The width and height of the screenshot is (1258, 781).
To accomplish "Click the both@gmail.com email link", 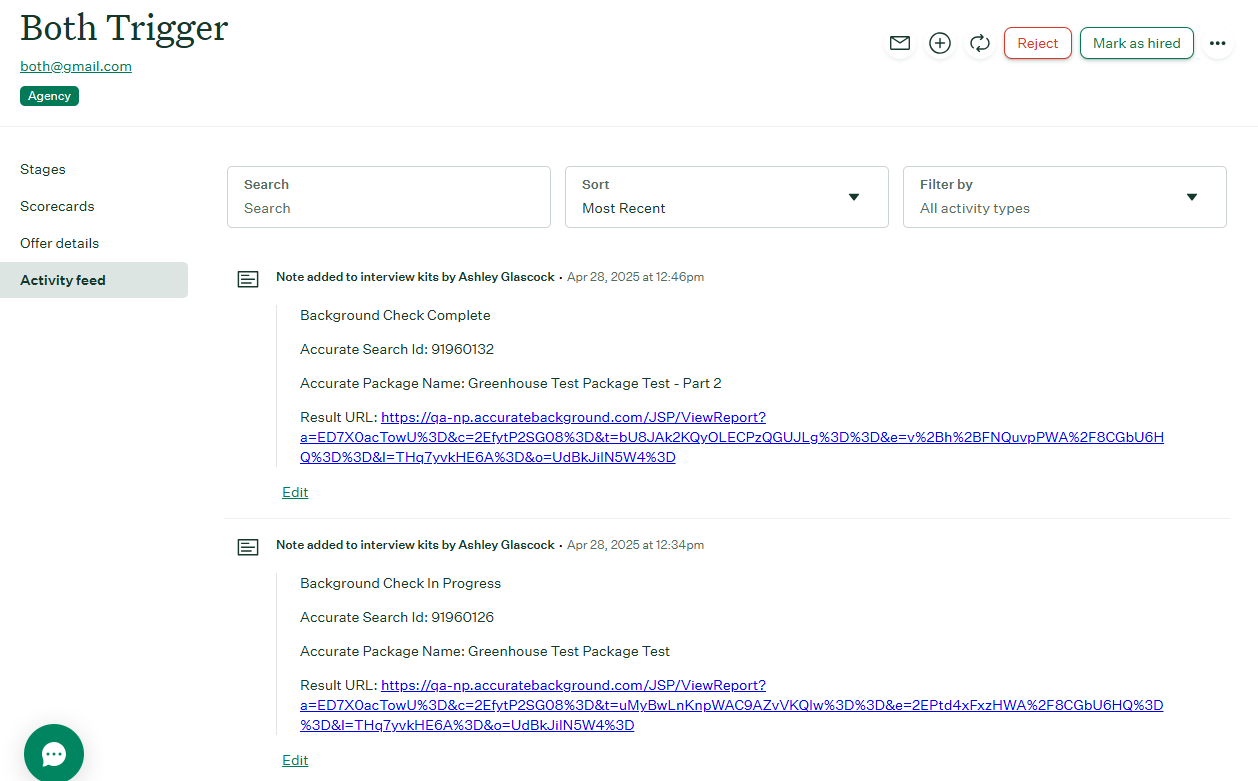I will coord(76,66).
